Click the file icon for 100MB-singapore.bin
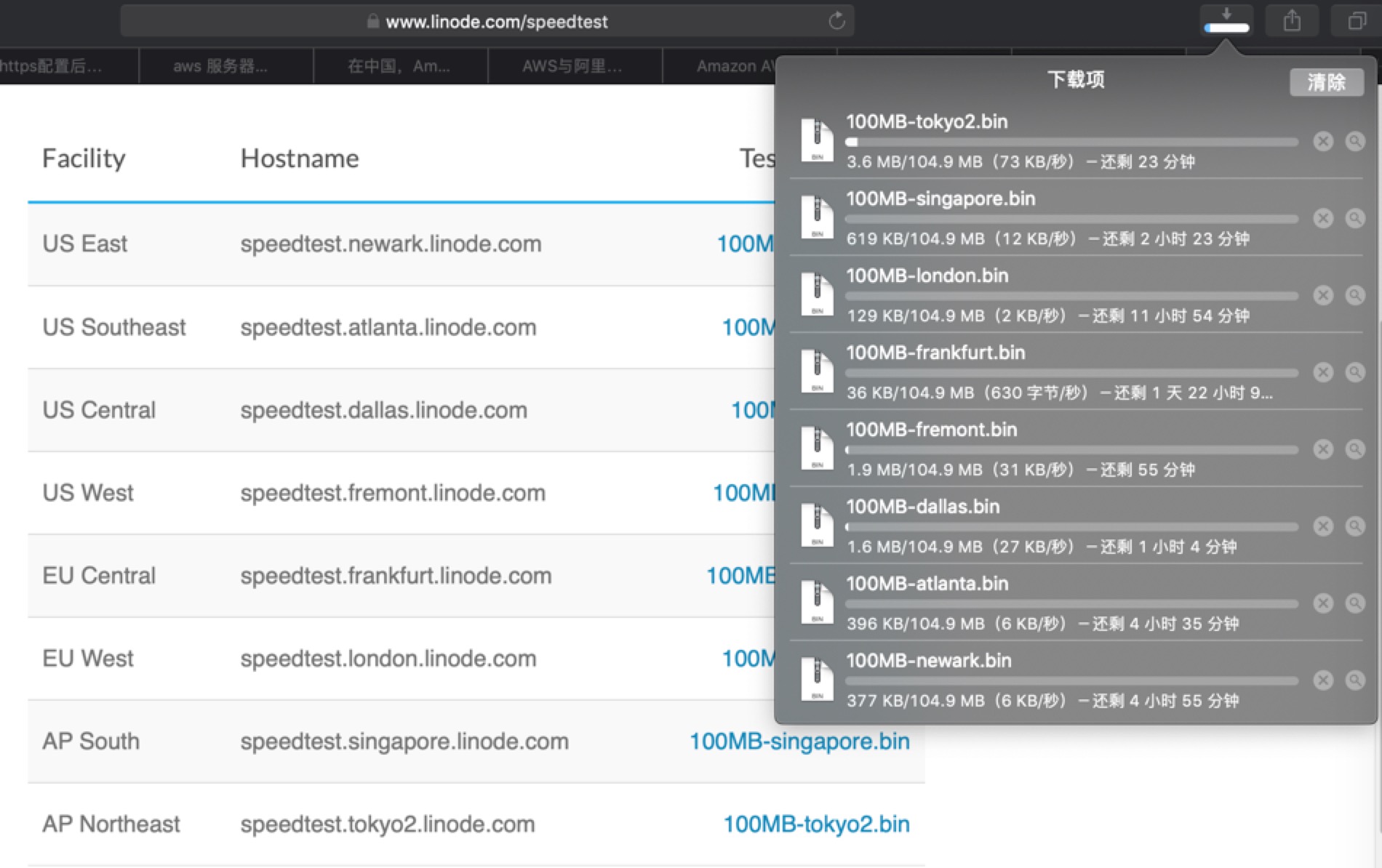This screenshot has height=868, width=1382. 817,217
